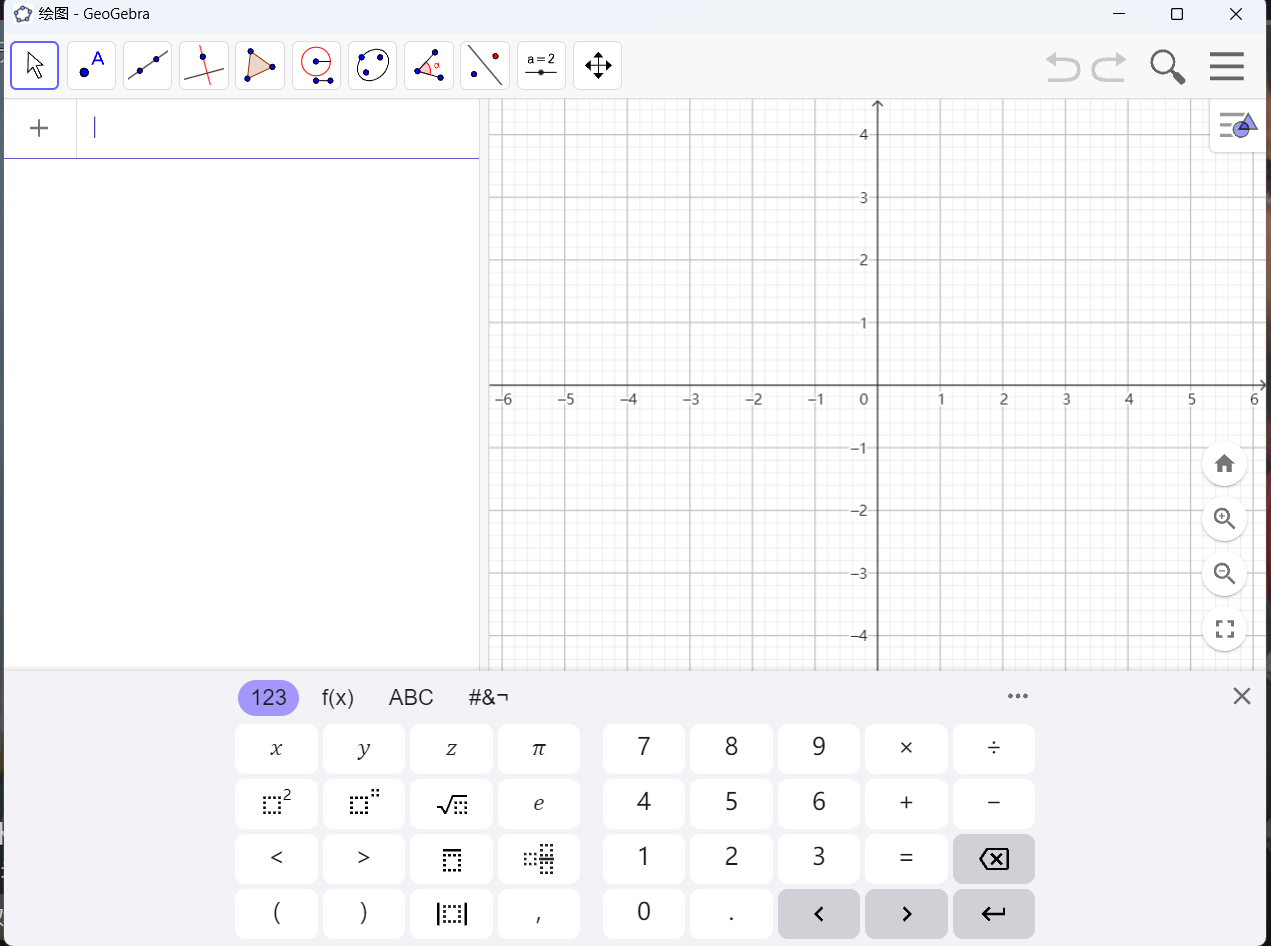The height and width of the screenshot is (946, 1271).
Task: Select the Circle with center tool
Action: click(317, 66)
